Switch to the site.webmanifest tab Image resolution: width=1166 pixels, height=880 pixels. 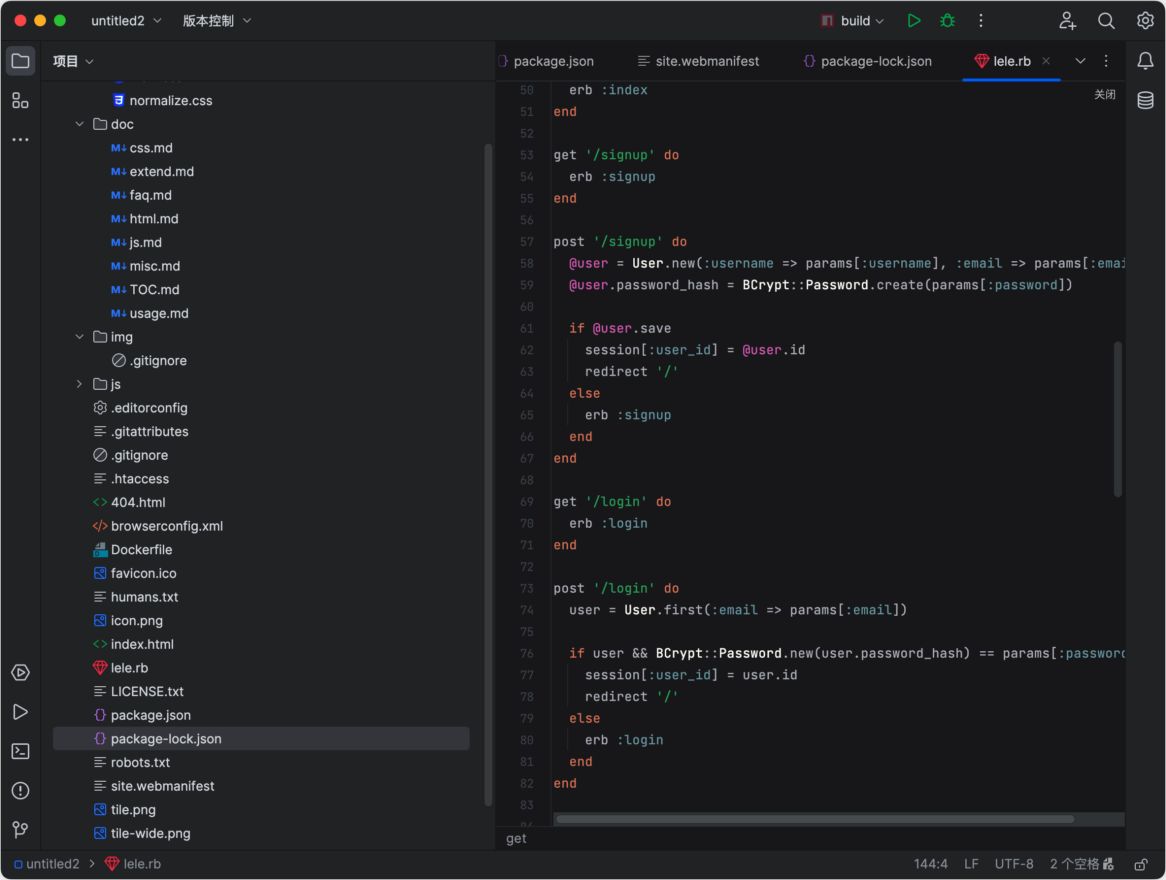[698, 61]
